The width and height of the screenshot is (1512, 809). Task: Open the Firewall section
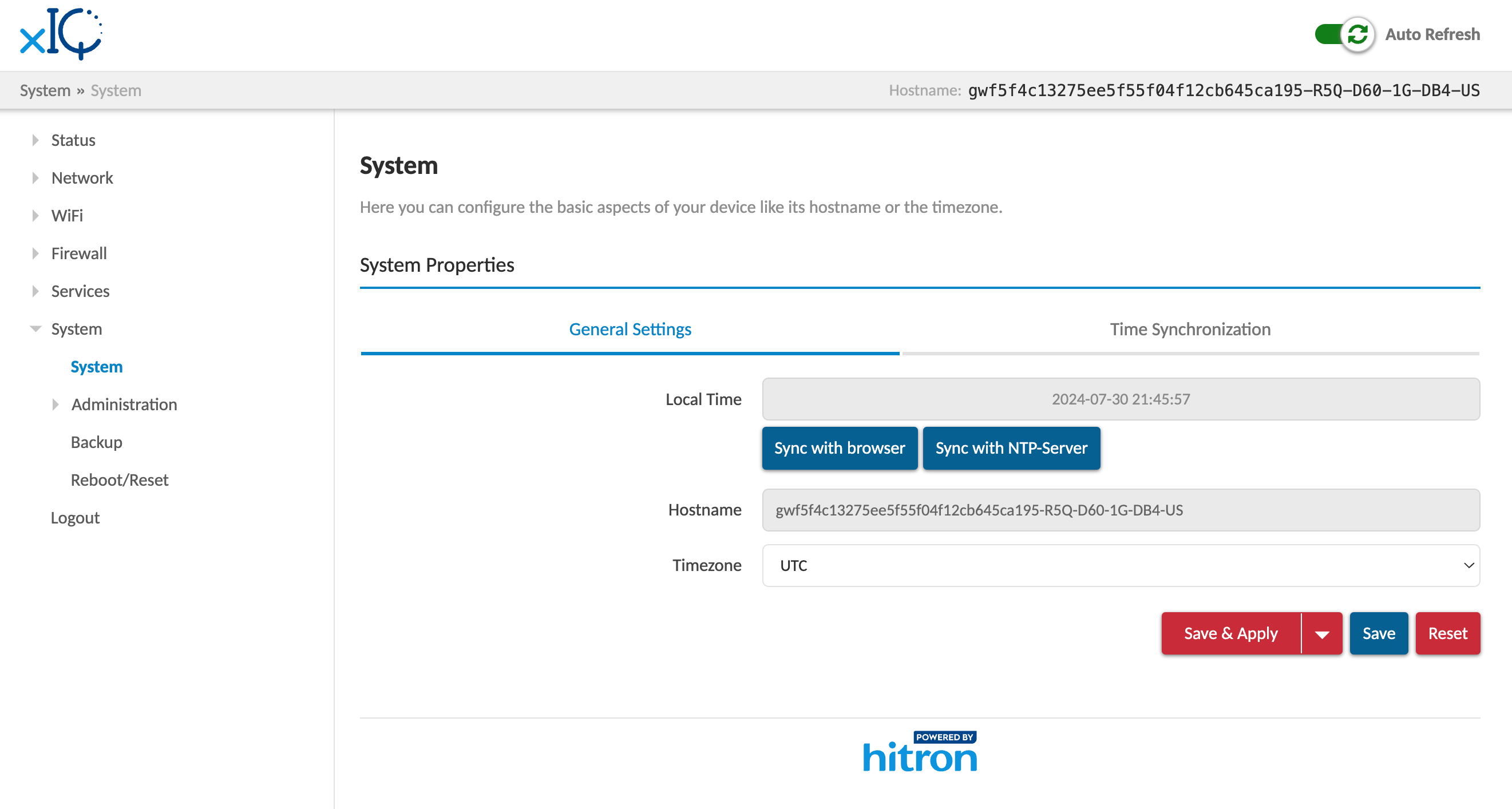click(78, 253)
